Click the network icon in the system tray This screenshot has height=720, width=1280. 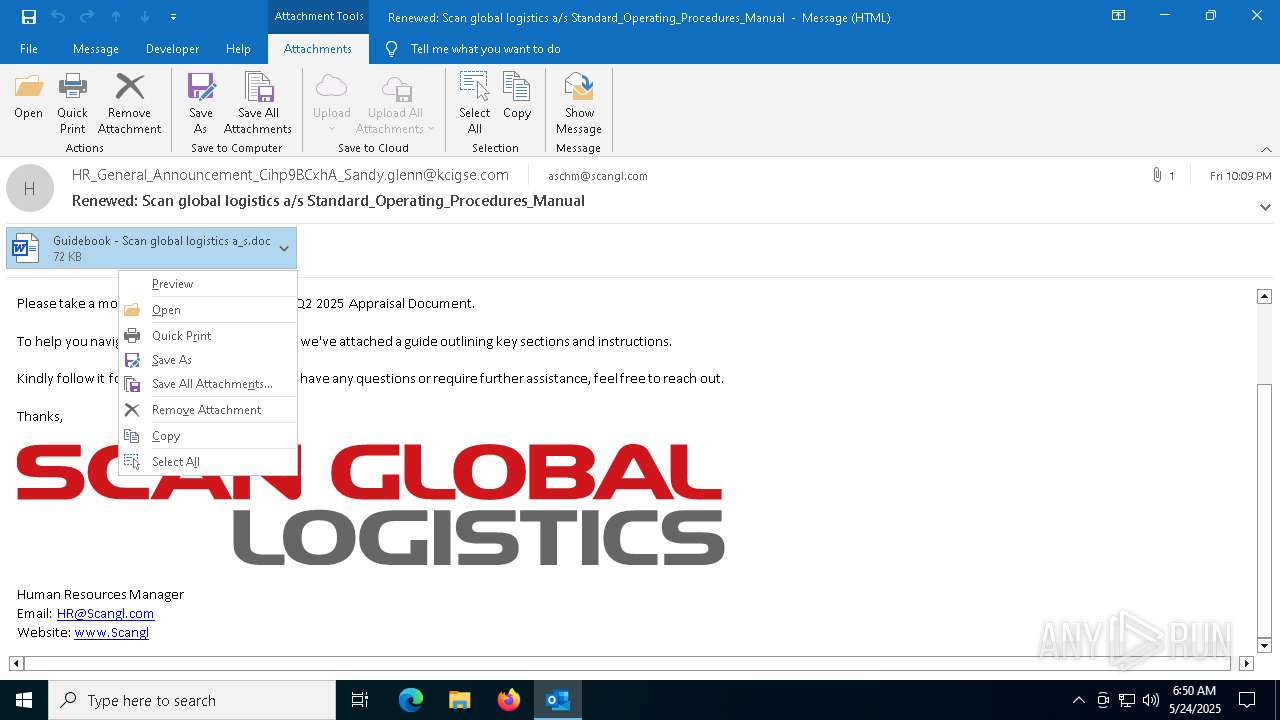tap(1127, 700)
